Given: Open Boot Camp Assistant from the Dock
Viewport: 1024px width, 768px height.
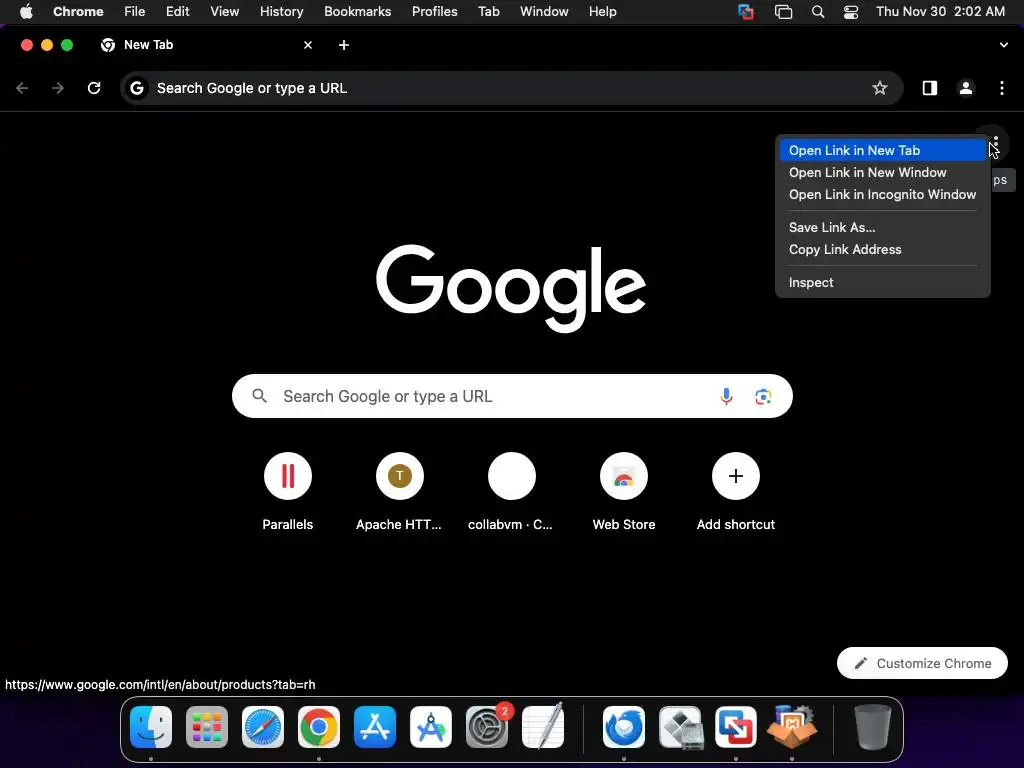Looking at the screenshot, I should pyautogui.click(x=680, y=727).
